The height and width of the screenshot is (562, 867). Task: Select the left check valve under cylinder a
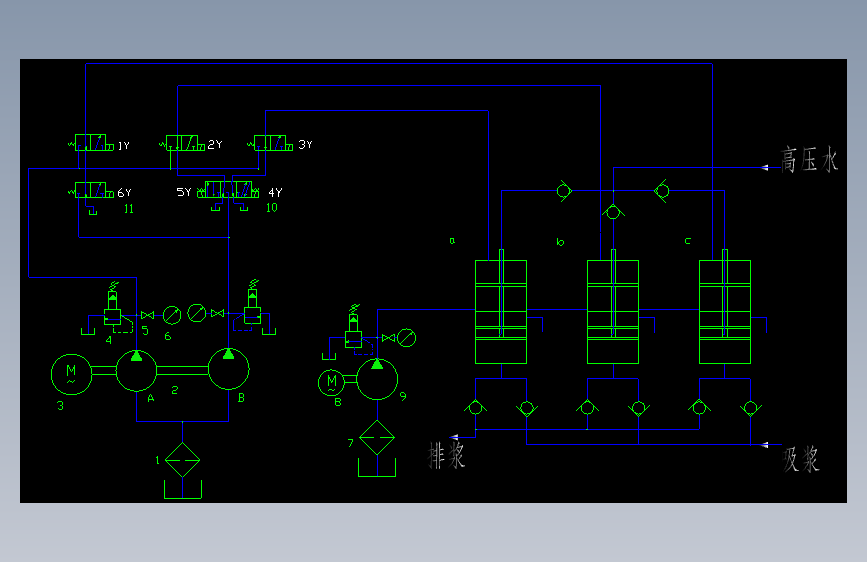point(476,408)
